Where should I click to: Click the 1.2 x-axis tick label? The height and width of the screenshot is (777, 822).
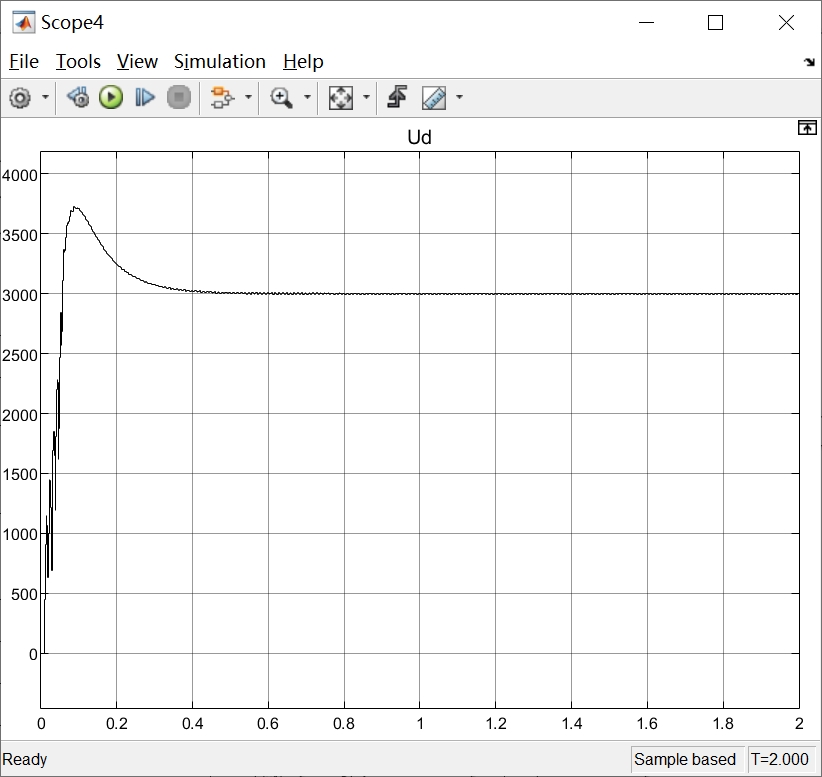pos(496,724)
